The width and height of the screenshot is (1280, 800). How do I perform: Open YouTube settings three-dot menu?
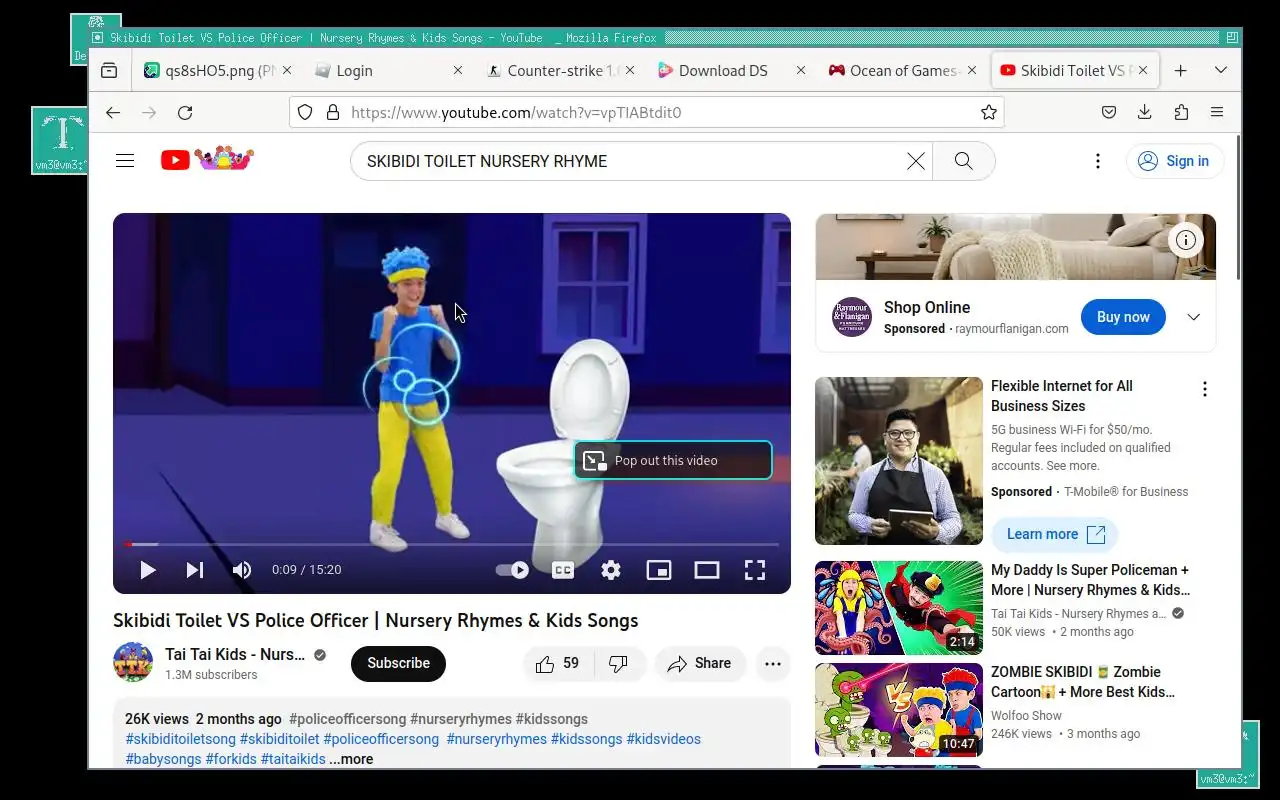pyautogui.click(x=1098, y=161)
